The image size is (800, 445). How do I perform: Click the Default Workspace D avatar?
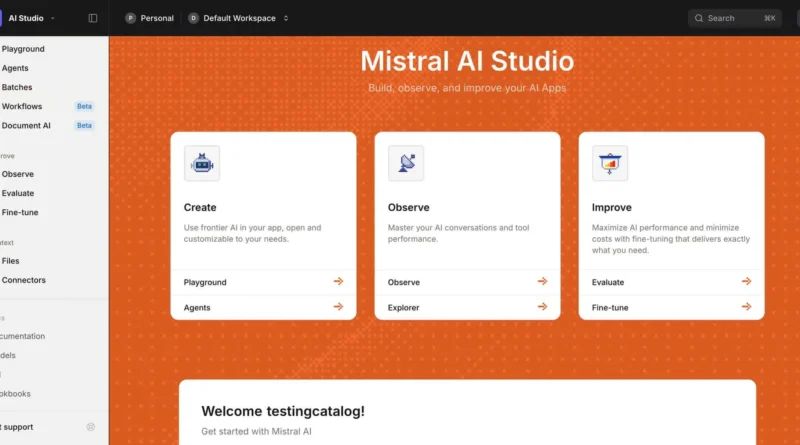tap(193, 18)
